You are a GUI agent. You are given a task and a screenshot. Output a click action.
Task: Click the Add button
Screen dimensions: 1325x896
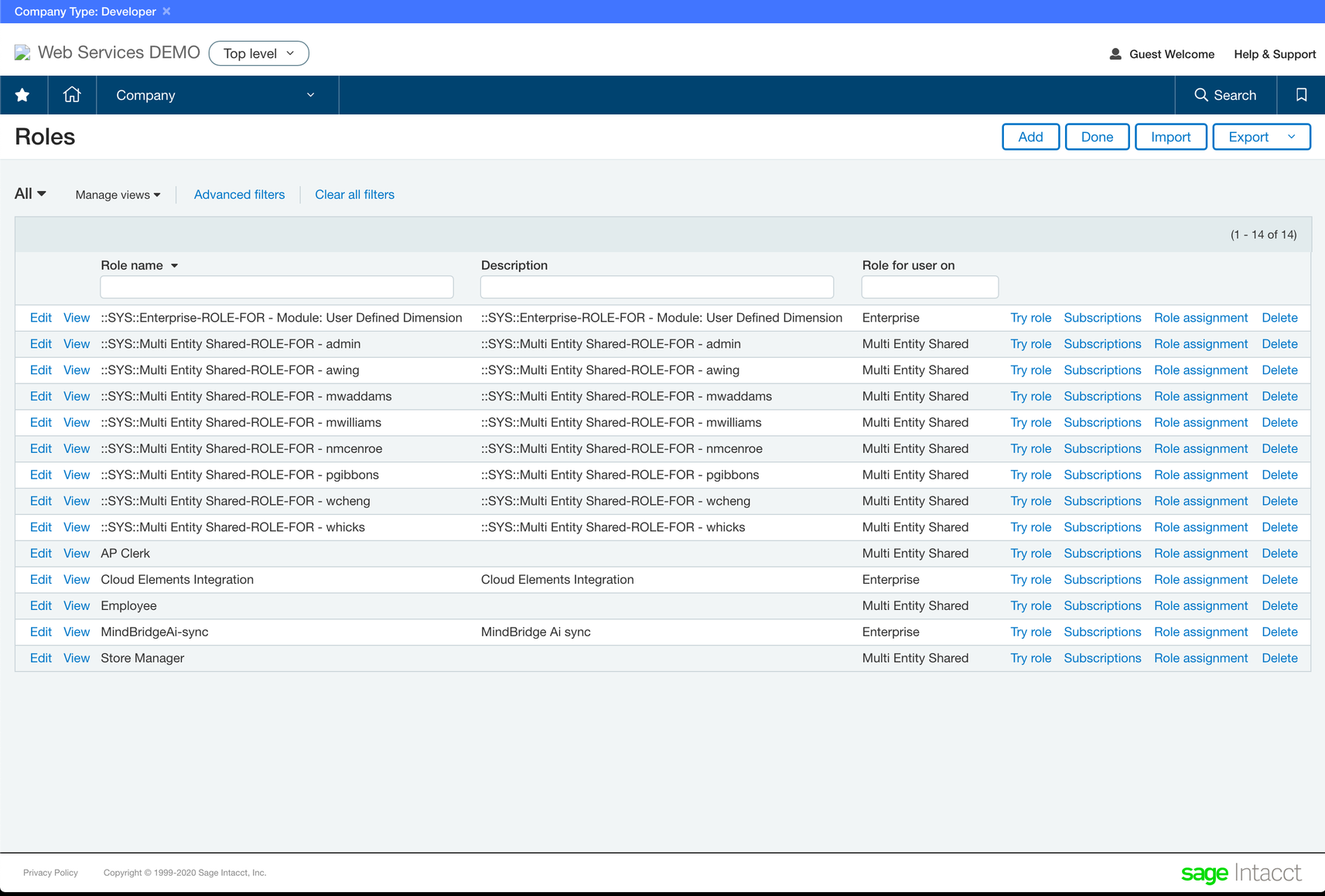point(1030,137)
